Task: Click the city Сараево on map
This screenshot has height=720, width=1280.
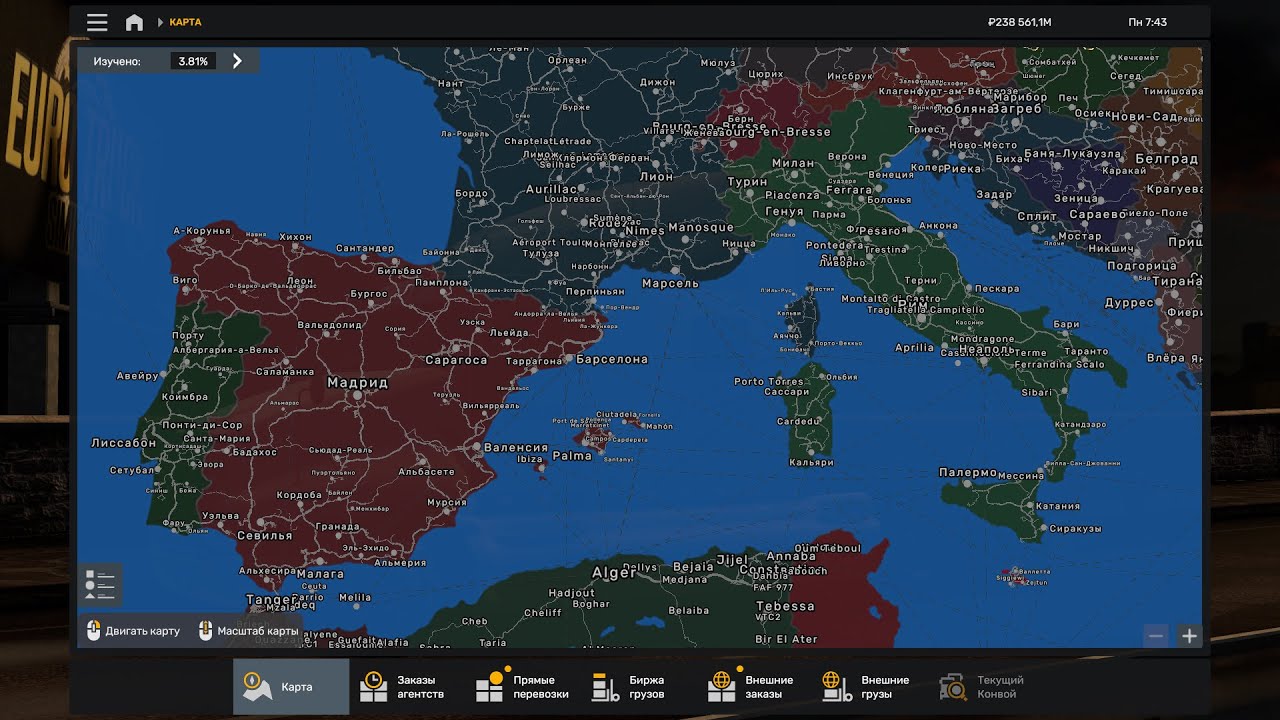Action: pyautogui.click(x=1097, y=214)
